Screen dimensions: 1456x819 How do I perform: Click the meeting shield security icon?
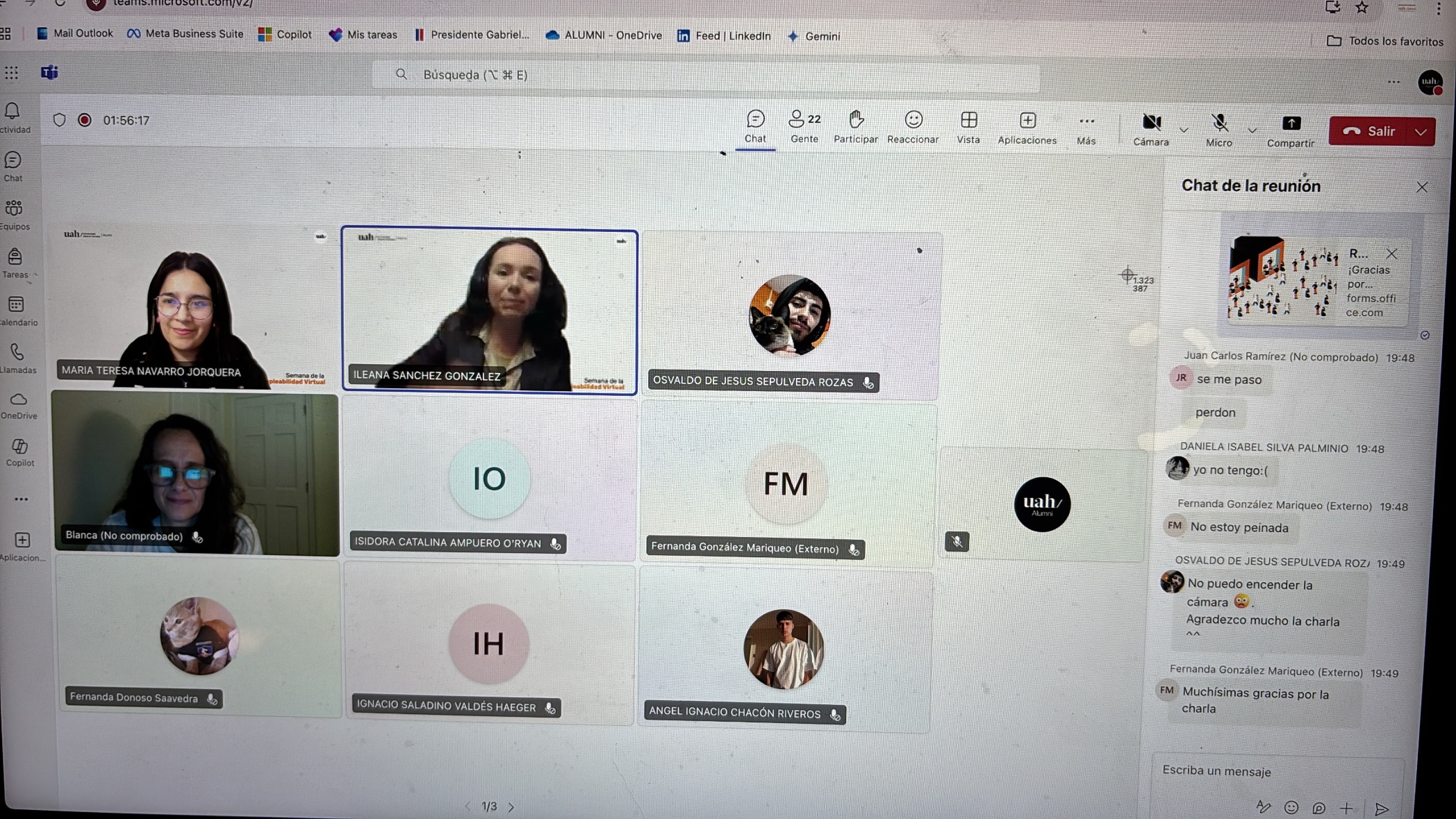pos(60,120)
